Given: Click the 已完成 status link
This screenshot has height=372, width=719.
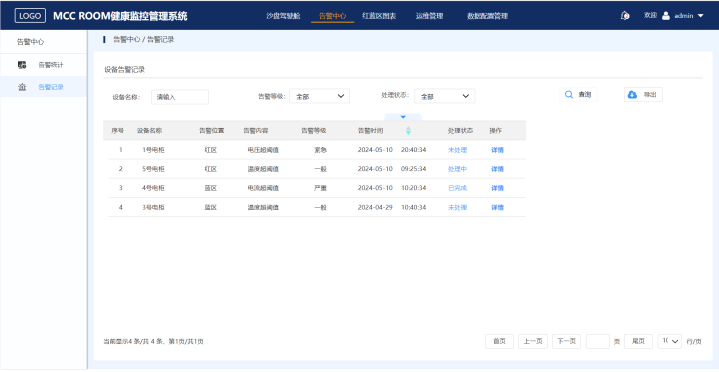Looking at the screenshot, I should 457,188.
